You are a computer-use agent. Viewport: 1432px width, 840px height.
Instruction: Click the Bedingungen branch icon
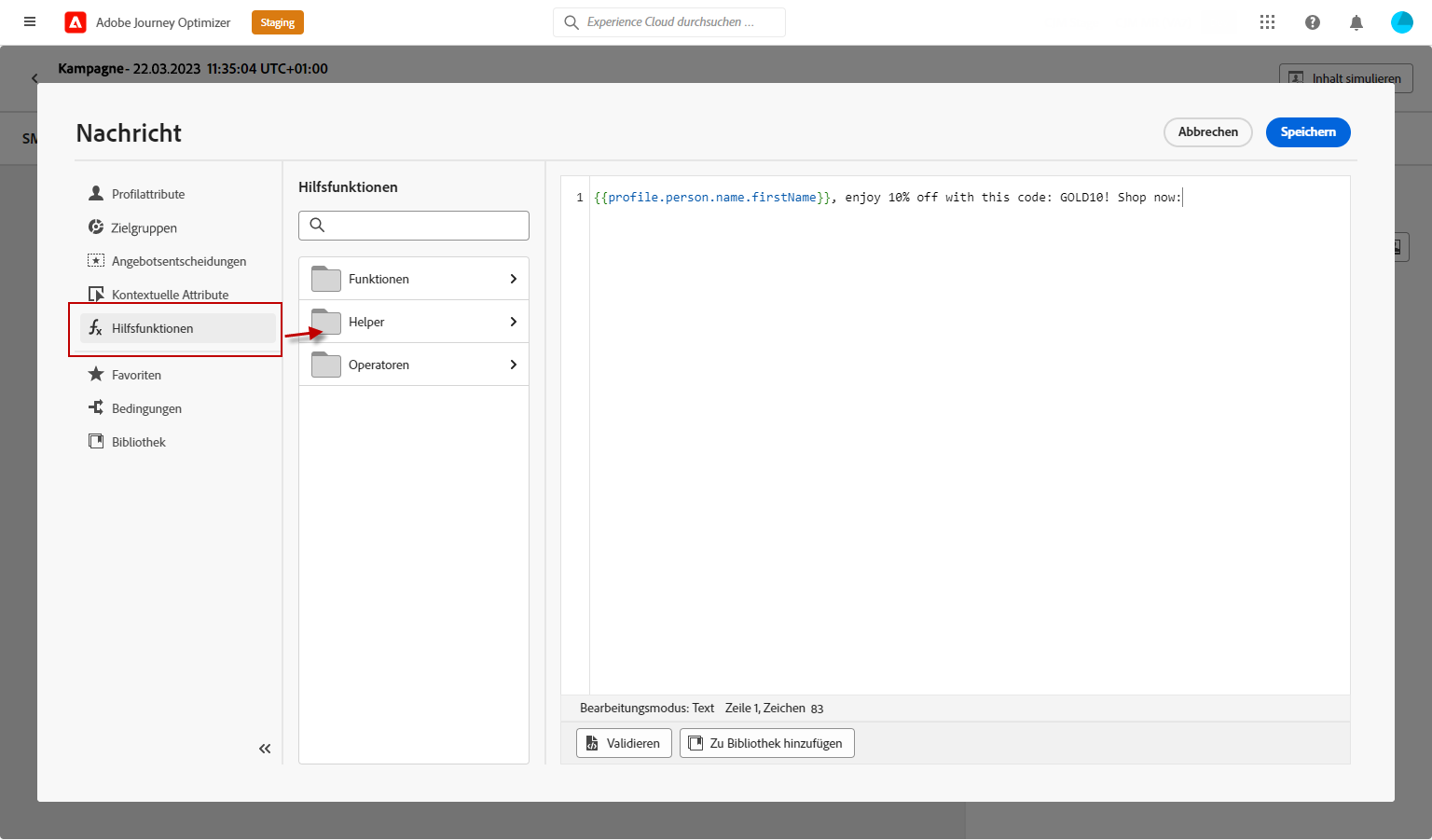[x=96, y=408]
